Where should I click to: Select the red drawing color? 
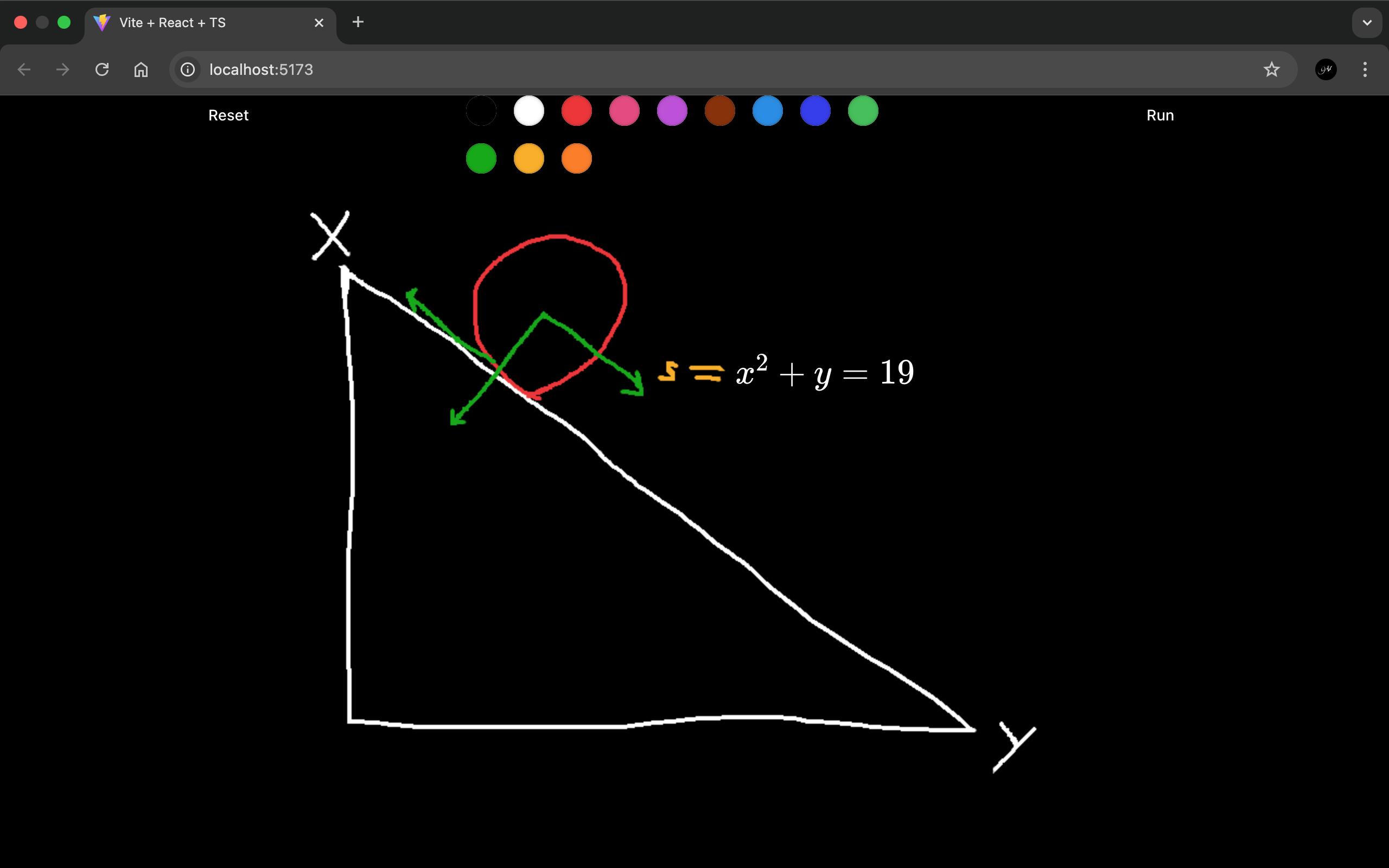click(x=576, y=111)
